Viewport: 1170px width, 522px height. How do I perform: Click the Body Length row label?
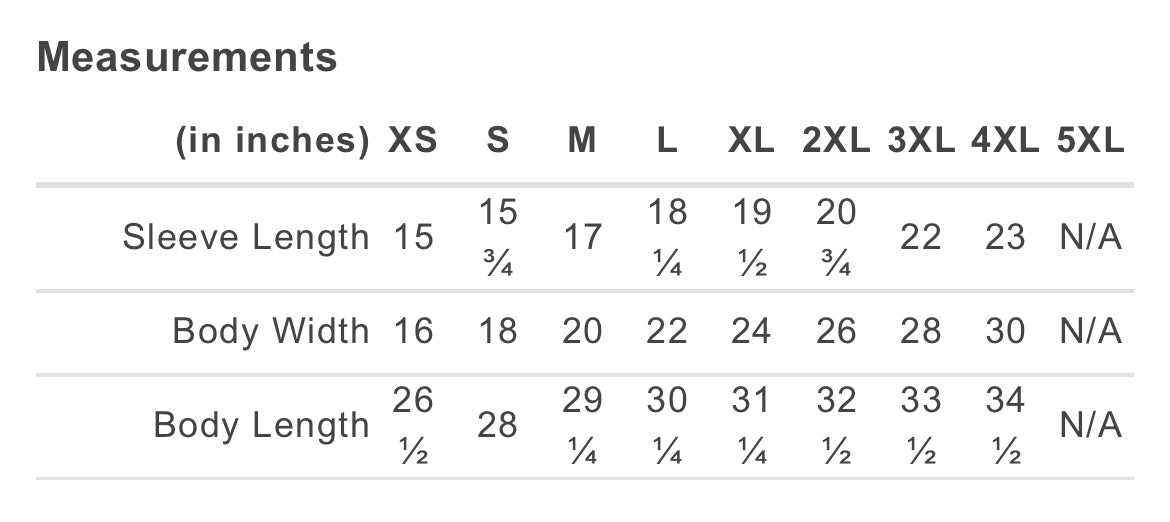(261, 425)
